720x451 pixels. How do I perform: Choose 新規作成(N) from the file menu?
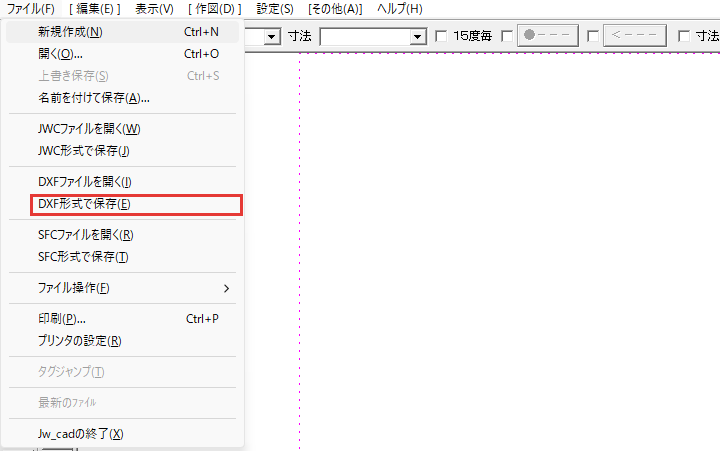123,32
